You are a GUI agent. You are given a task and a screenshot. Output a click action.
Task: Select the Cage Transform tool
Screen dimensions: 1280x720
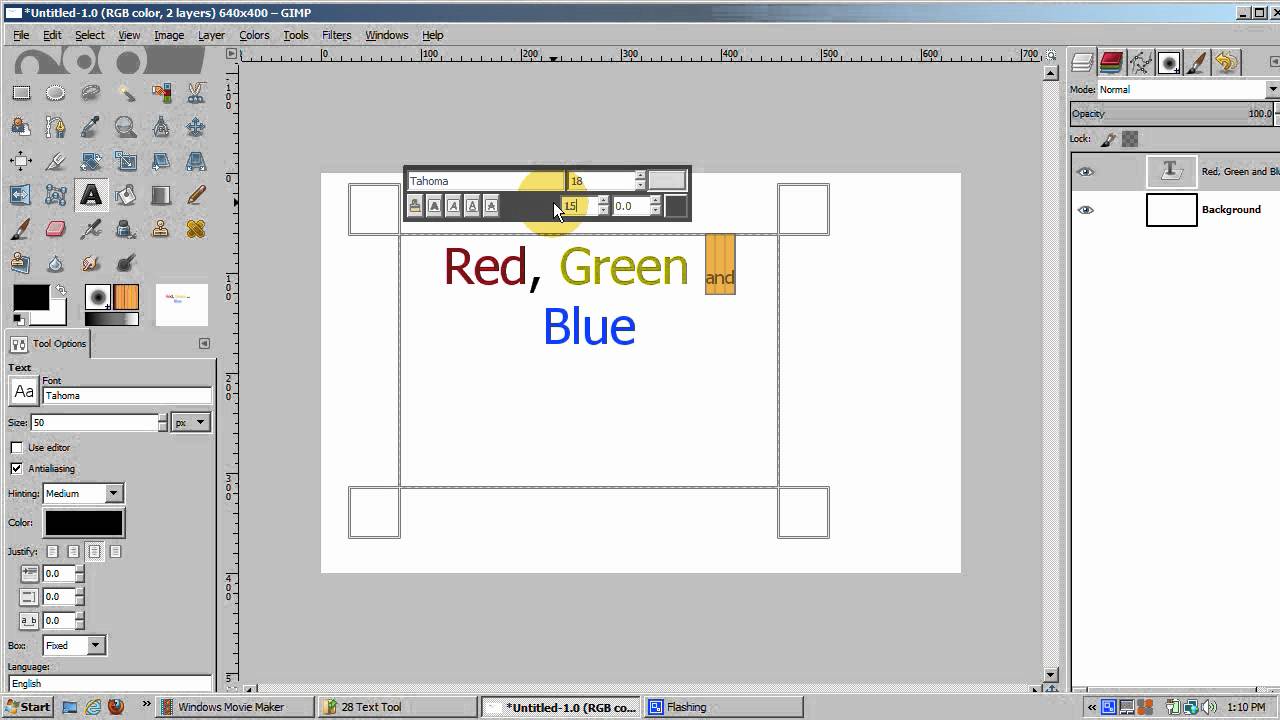[x=56, y=195]
